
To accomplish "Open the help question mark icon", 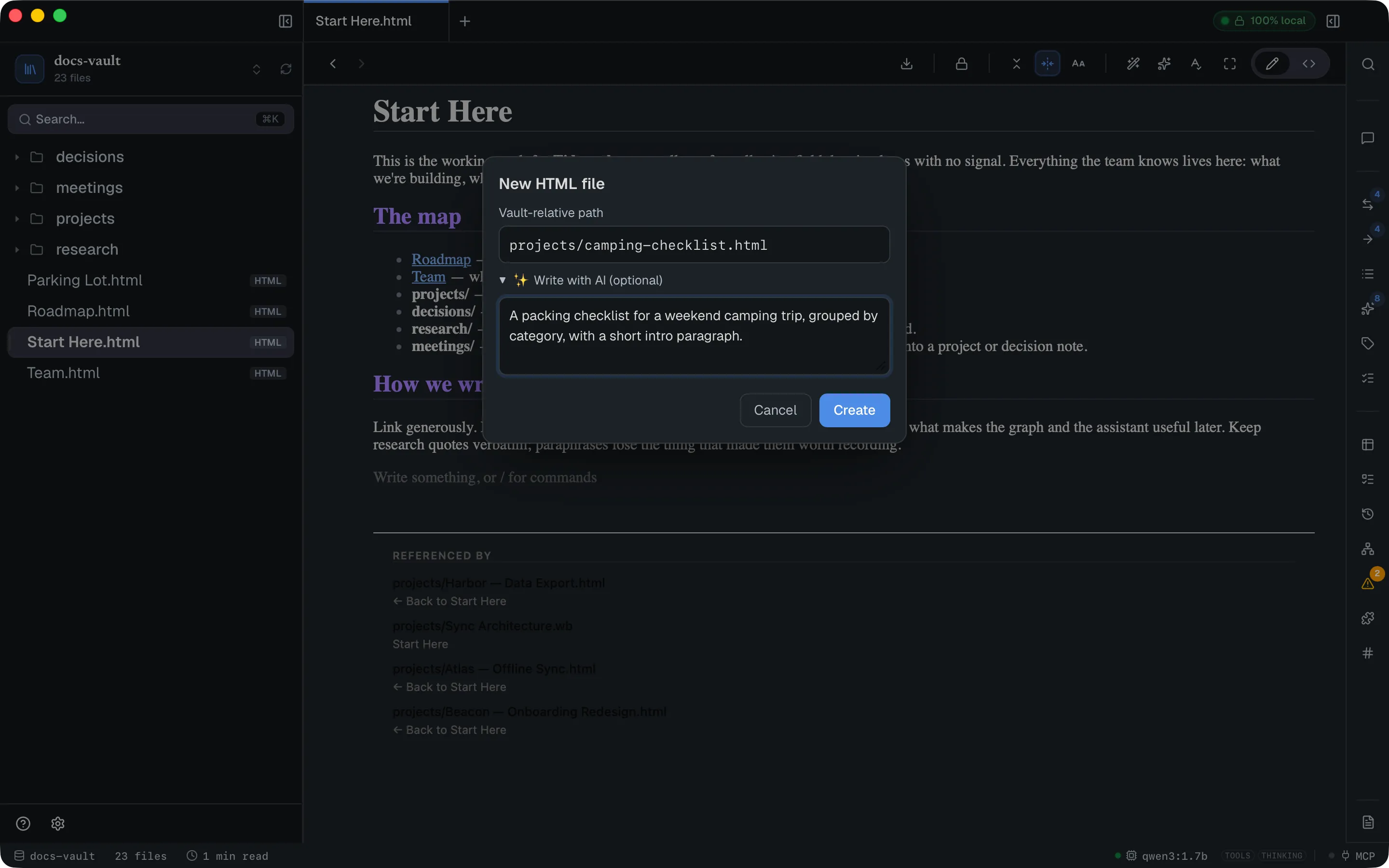I will coord(23,824).
